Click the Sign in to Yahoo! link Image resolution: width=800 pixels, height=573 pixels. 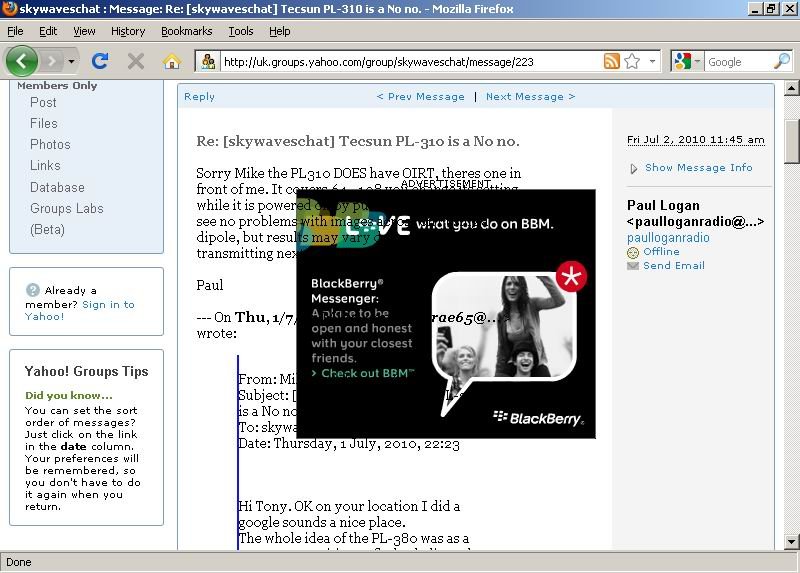80,310
